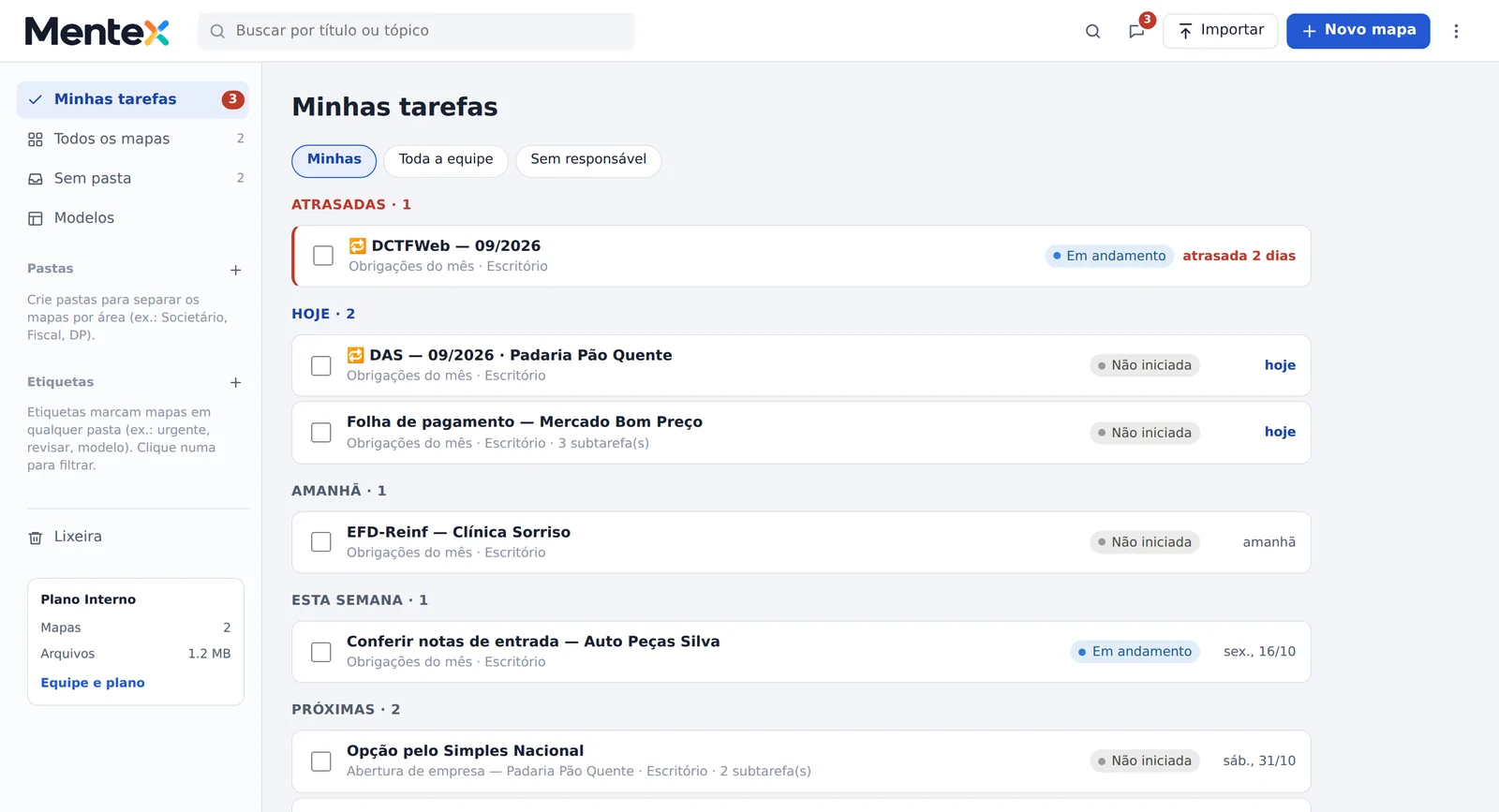Click the plus icon next to Pastas
Image resolution: width=1499 pixels, height=812 pixels.
point(236,270)
